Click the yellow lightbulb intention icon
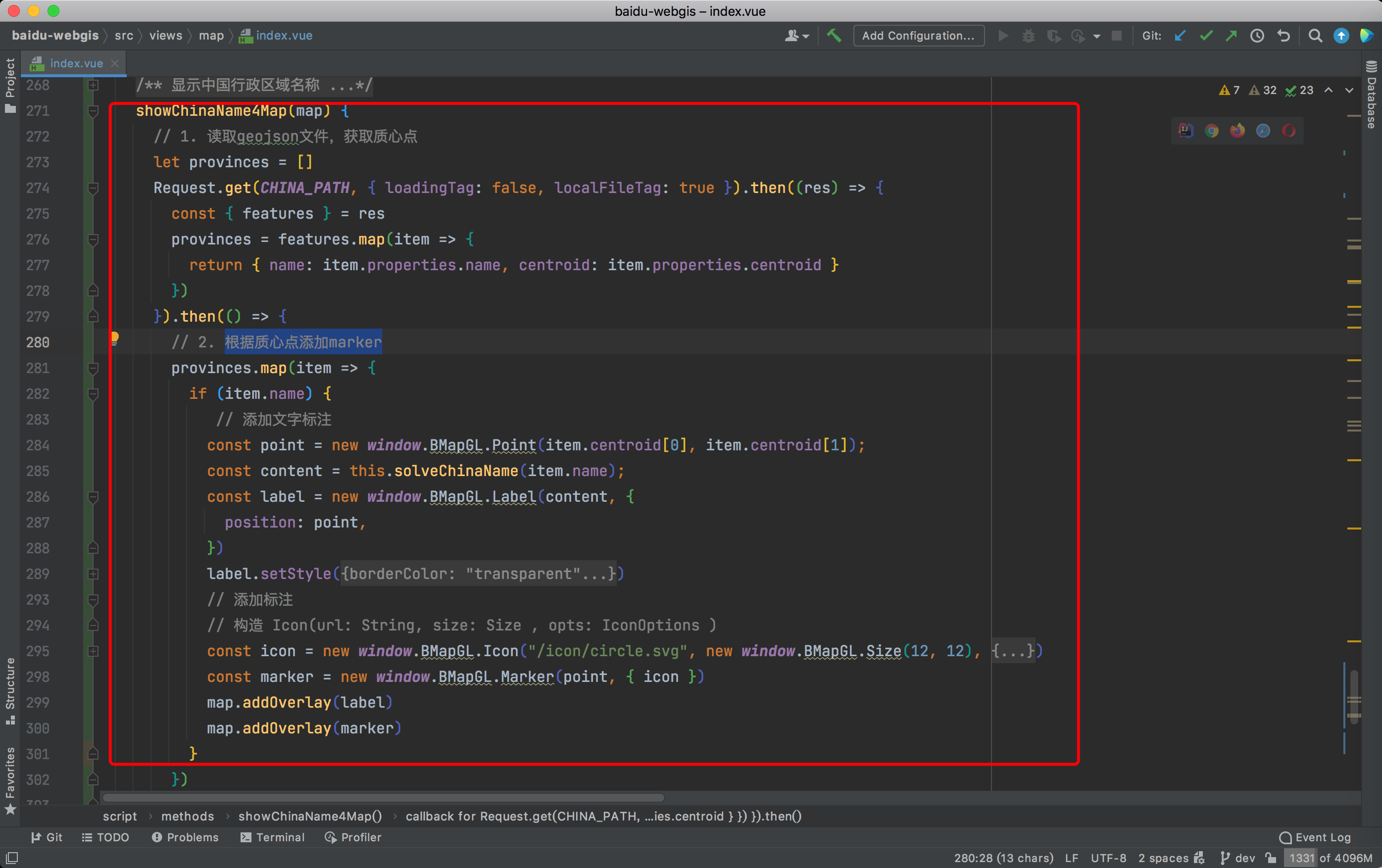This screenshot has width=1382, height=868. click(115, 338)
